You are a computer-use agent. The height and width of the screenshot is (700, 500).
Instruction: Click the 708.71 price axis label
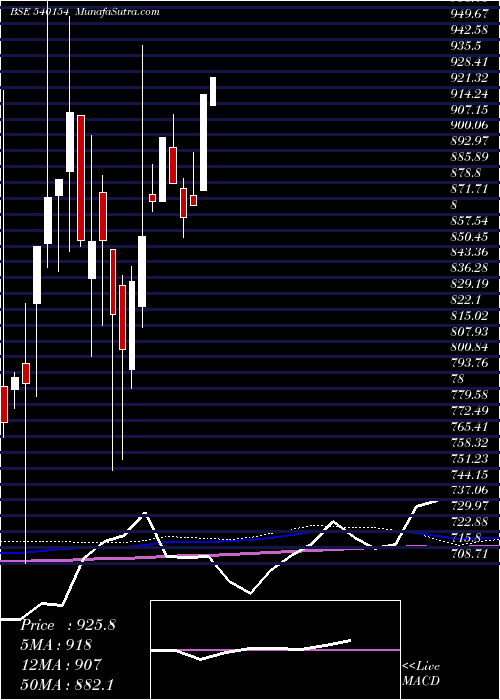[x=469, y=553]
